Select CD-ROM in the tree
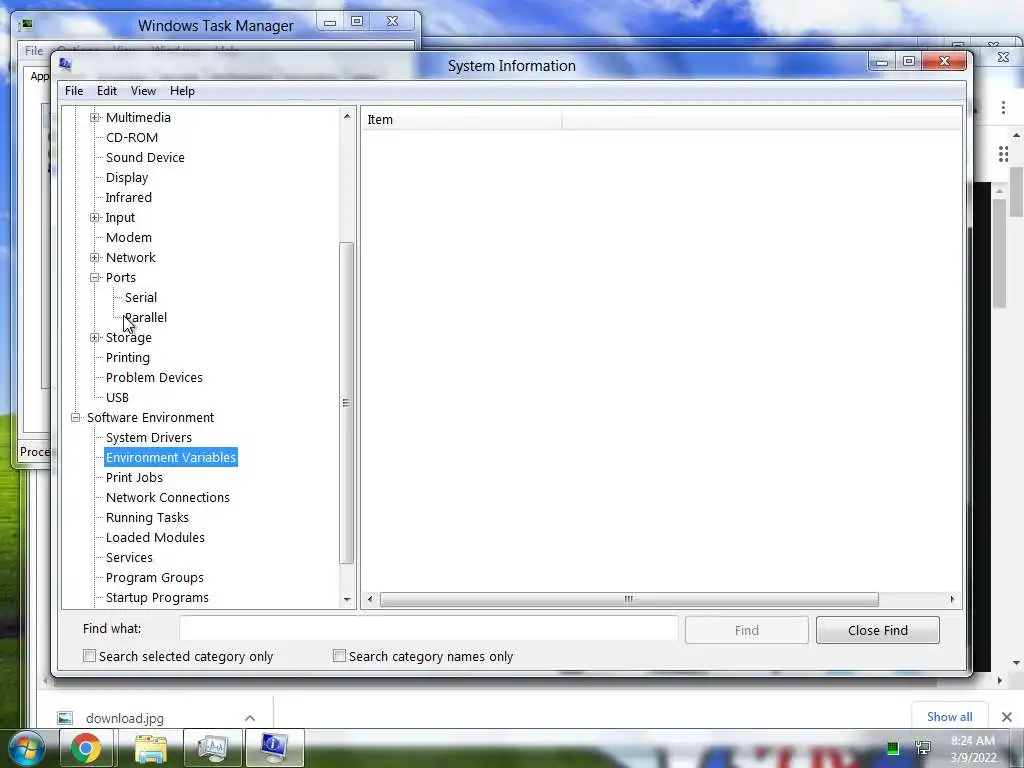This screenshot has width=1024, height=768. (x=132, y=138)
